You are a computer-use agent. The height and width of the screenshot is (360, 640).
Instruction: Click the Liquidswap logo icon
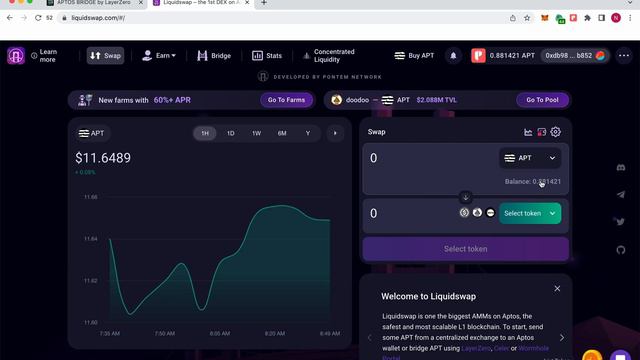[x=16, y=56]
